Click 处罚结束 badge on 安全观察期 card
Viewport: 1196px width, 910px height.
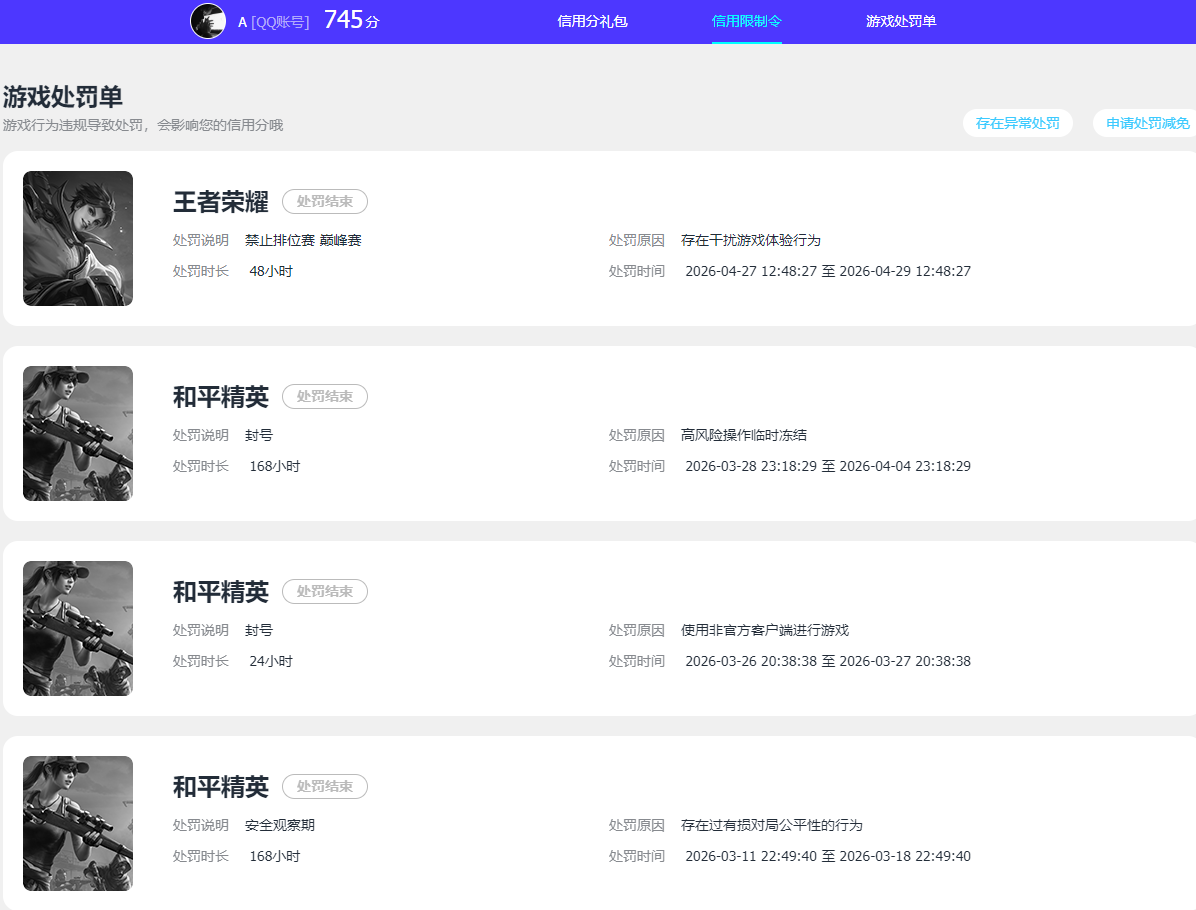pos(325,786)
